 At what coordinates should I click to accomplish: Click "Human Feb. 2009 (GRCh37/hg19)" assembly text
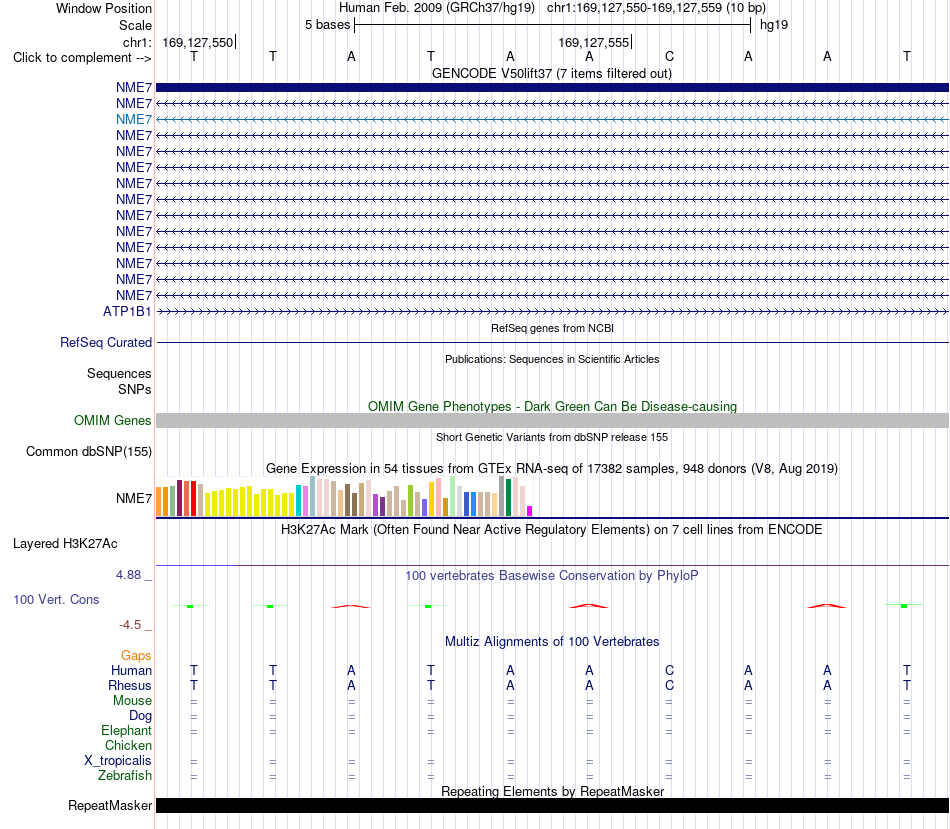pos(437,8)
